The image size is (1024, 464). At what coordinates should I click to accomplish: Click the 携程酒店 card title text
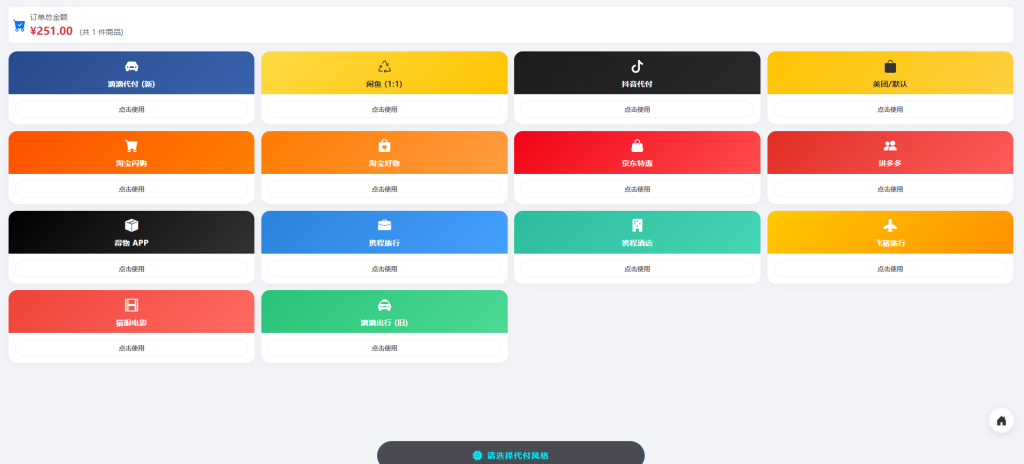click(x=637, y=243)
